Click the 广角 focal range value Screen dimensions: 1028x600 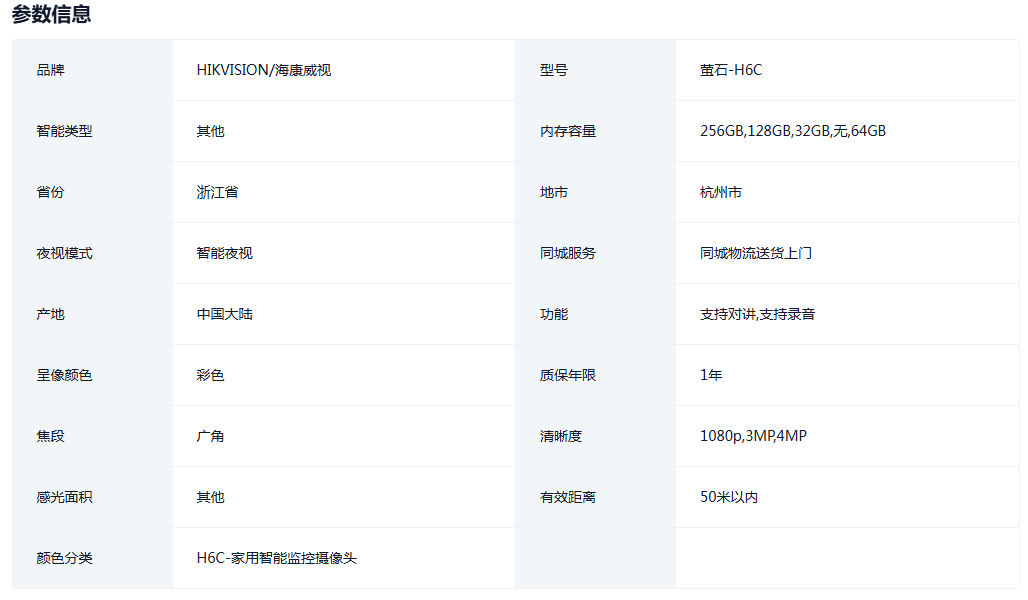tap(210, 436)
